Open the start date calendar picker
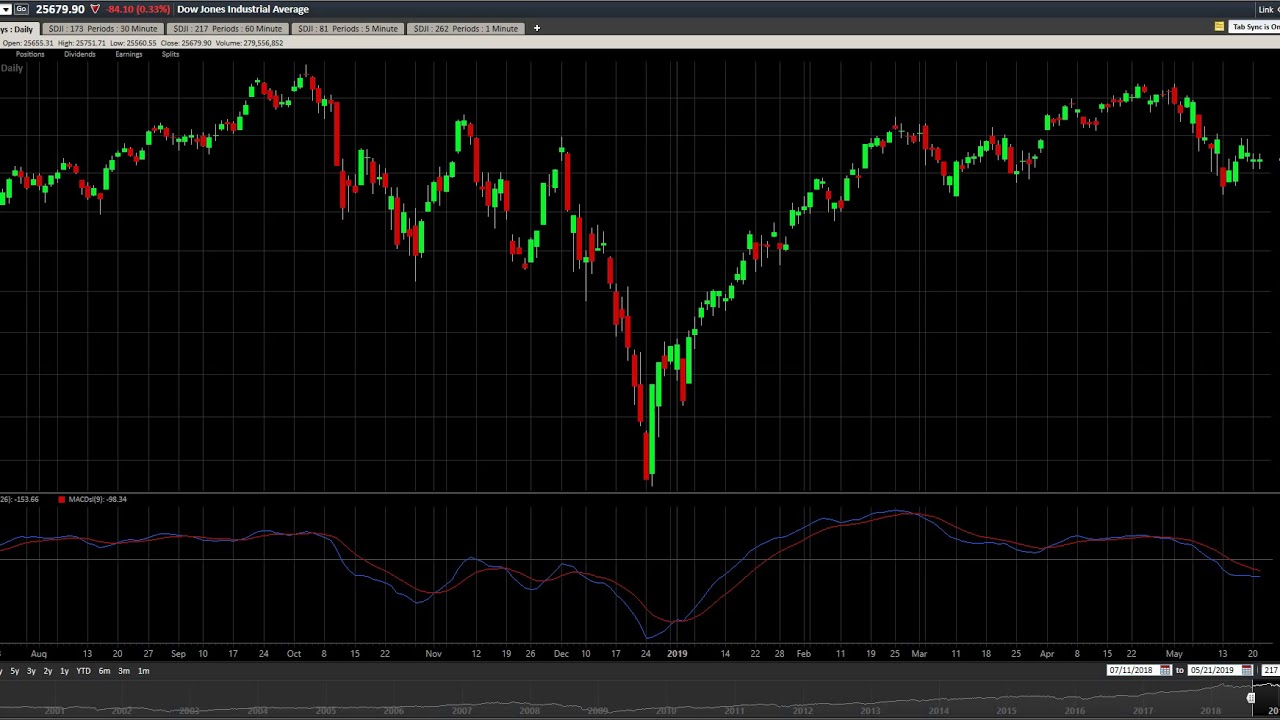1280x720 pixels. (1165, 670)
